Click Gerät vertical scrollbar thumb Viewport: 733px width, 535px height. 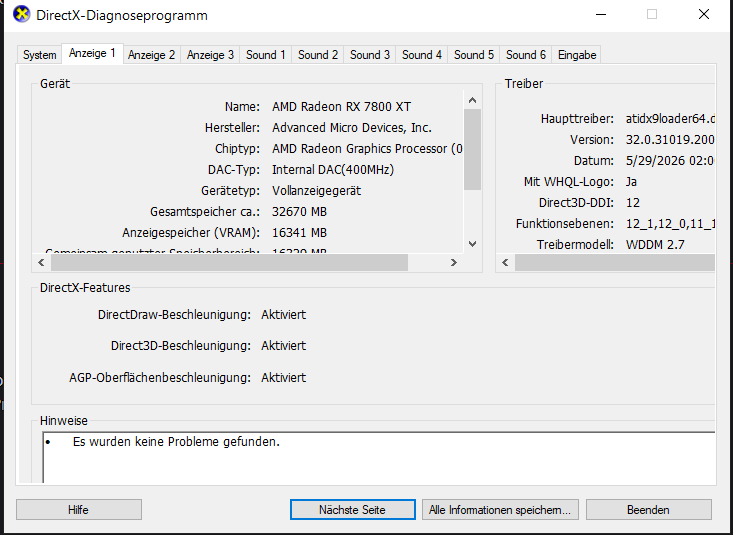(x=472, y=149)
